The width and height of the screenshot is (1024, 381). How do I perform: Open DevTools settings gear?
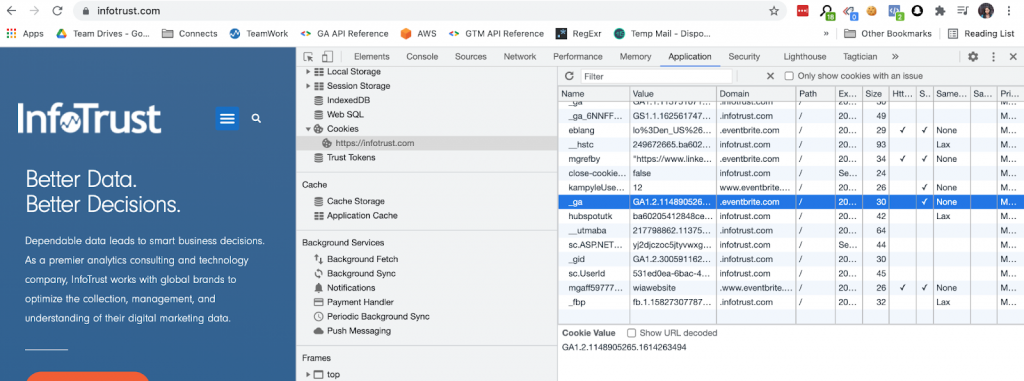[x=973, y=57]
